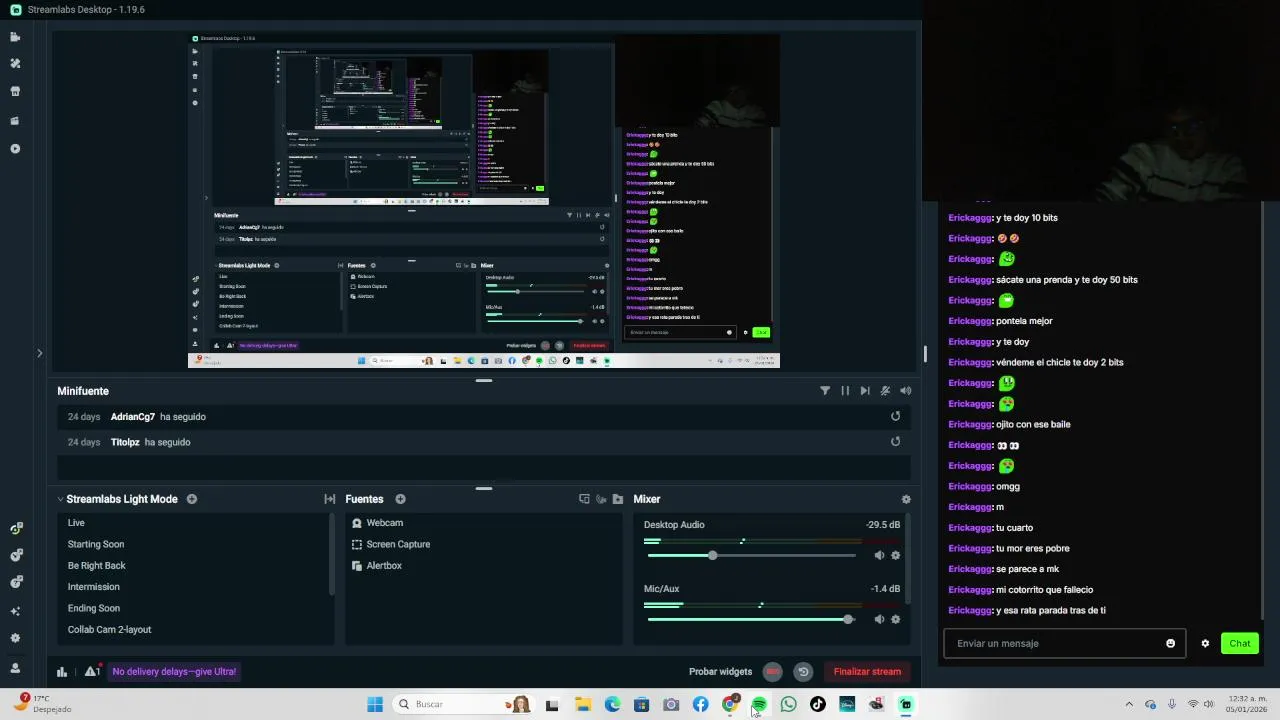1280x720 pixels.
Task: Skip the current alert in Minifuente
Action: [865, 391]
